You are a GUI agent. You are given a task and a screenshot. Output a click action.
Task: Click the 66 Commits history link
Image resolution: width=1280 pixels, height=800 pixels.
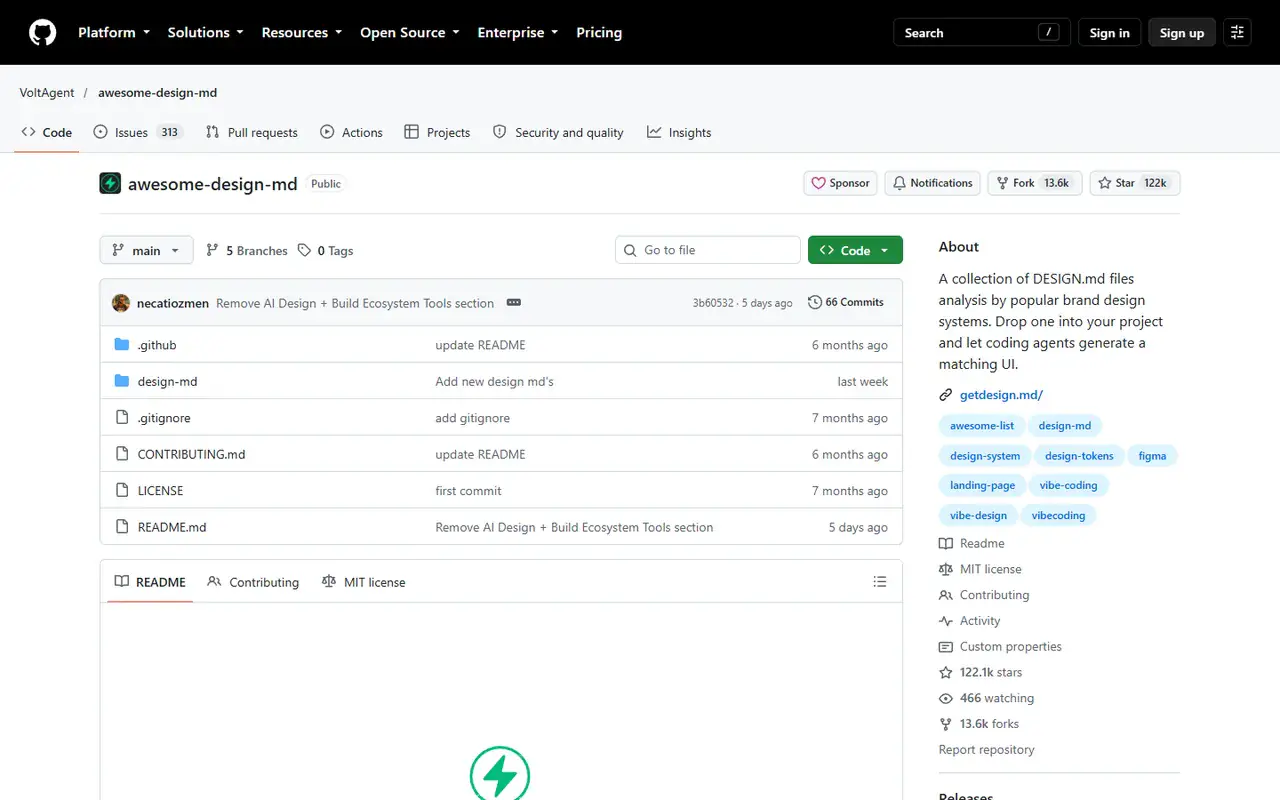point(846,303)
